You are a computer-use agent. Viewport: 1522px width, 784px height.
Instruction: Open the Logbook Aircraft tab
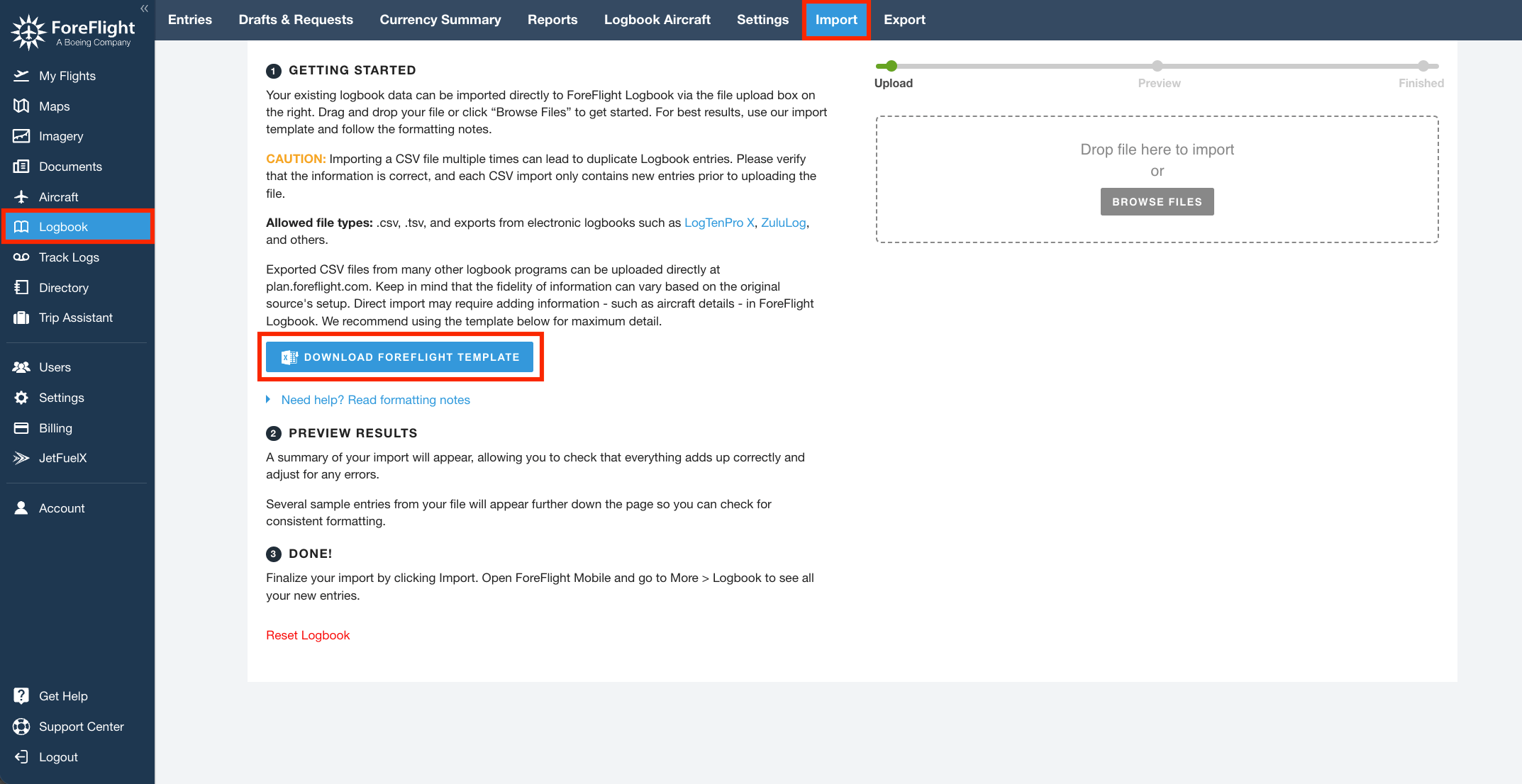pos(657,20)
